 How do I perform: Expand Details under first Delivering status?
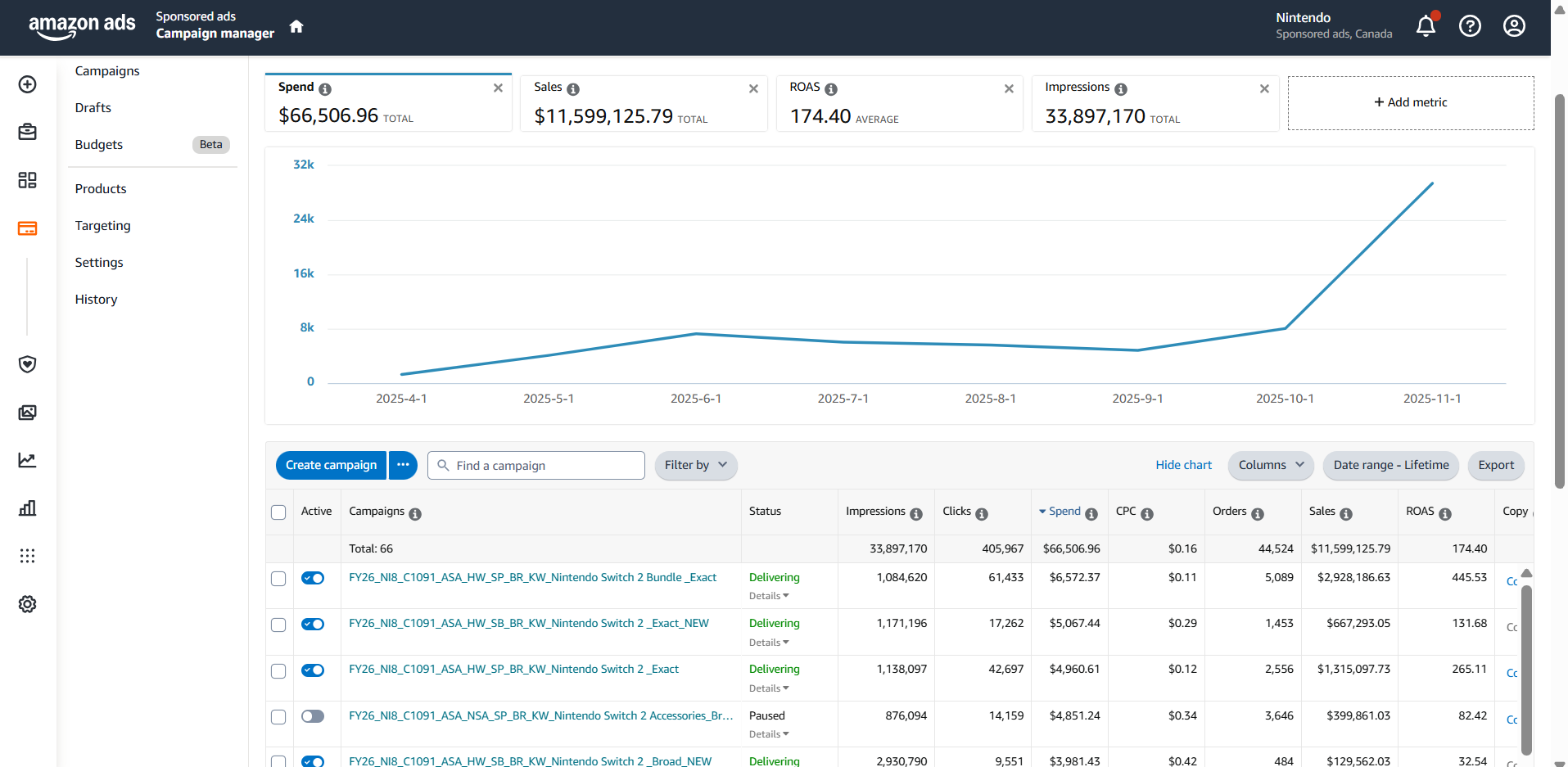pos(768,596)
